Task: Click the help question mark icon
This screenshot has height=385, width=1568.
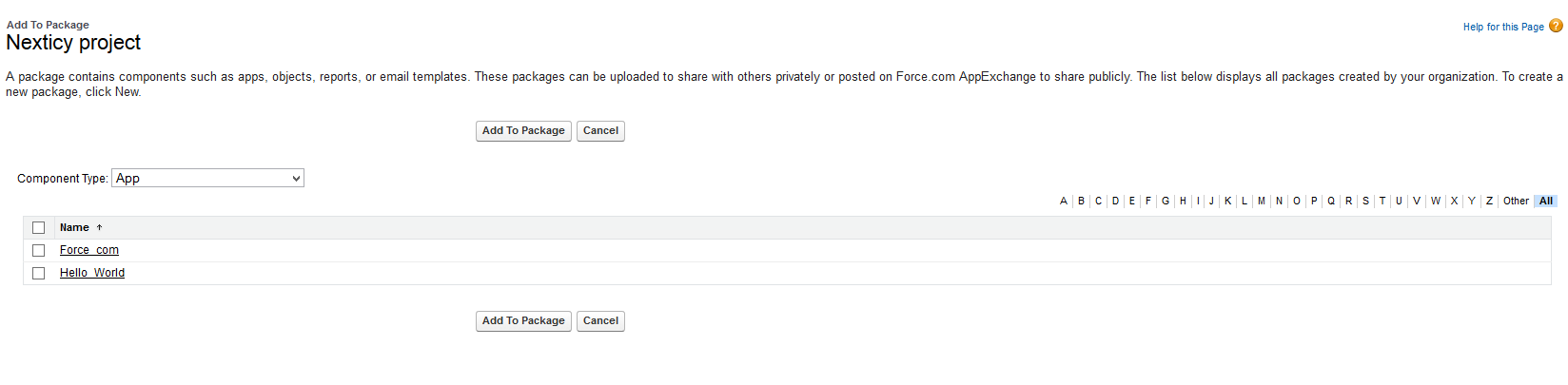Action: pos(1556,26)
